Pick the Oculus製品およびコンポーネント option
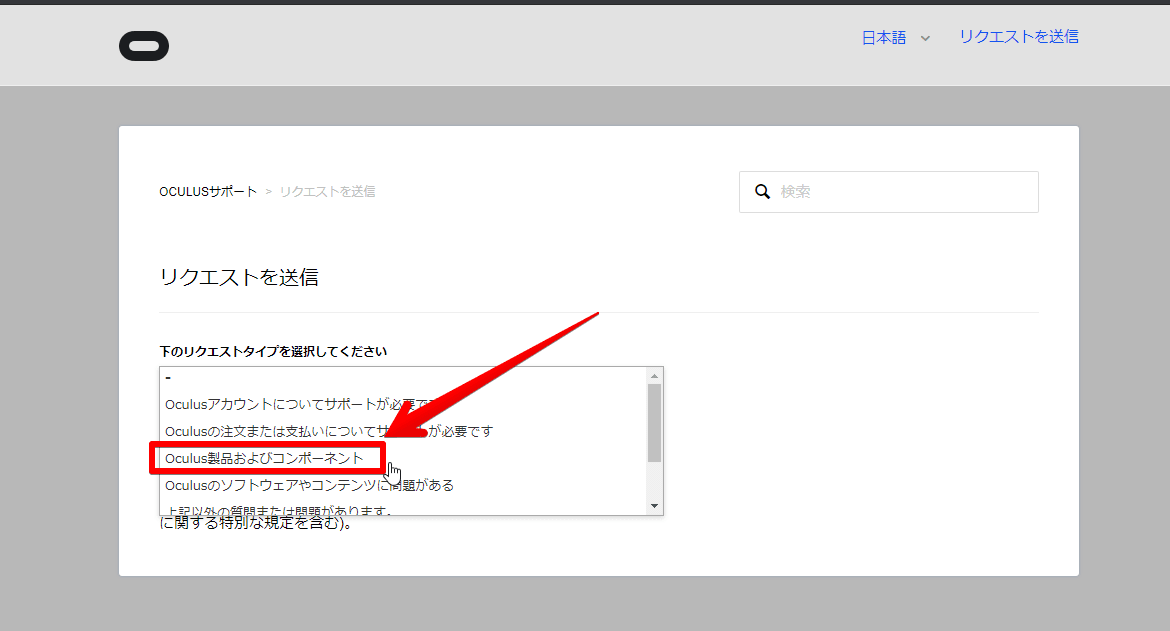Viewport: 1170px width, 631px height. (265, 458)
